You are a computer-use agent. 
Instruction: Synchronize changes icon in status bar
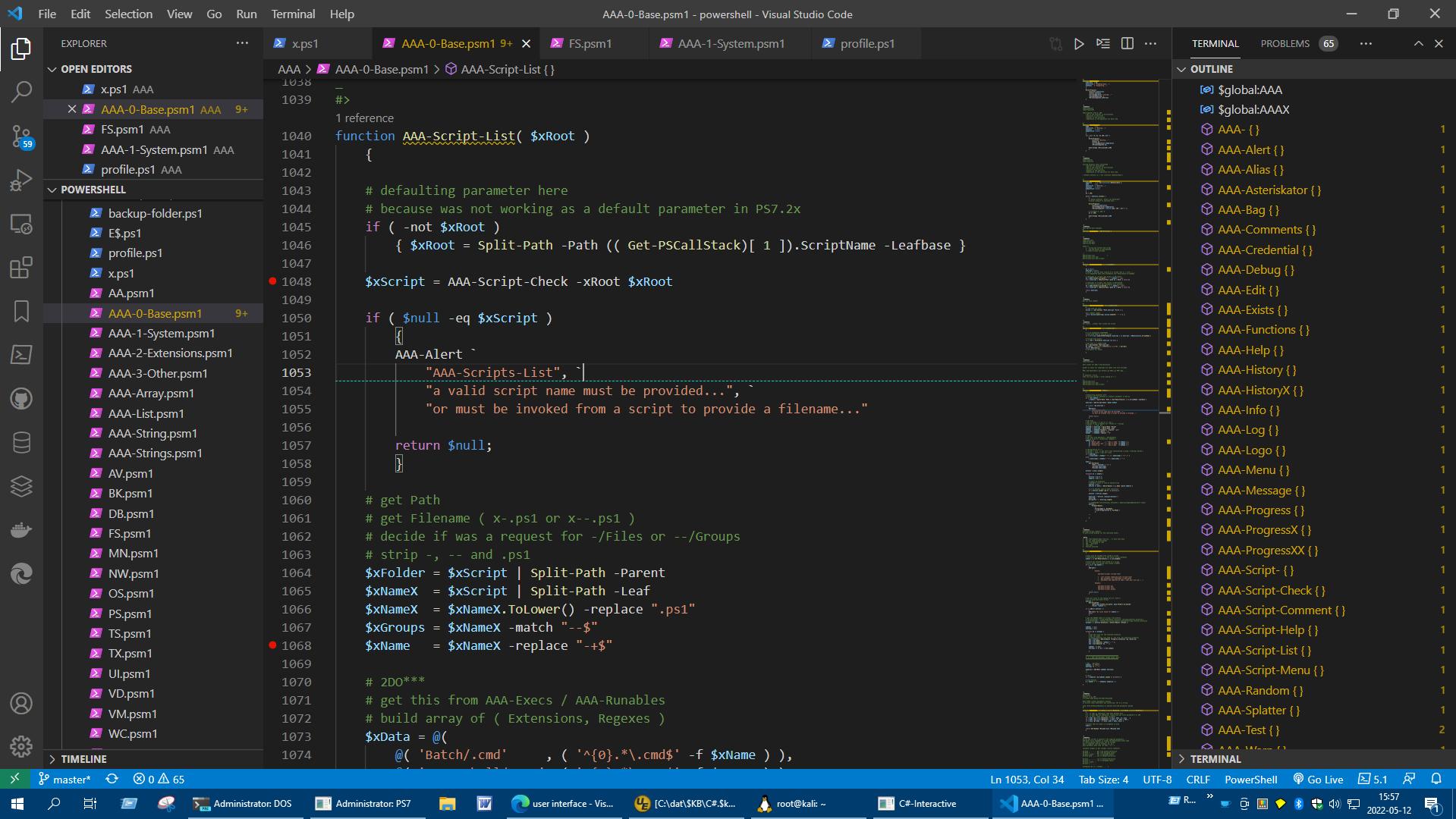click(x=112, y=780)
